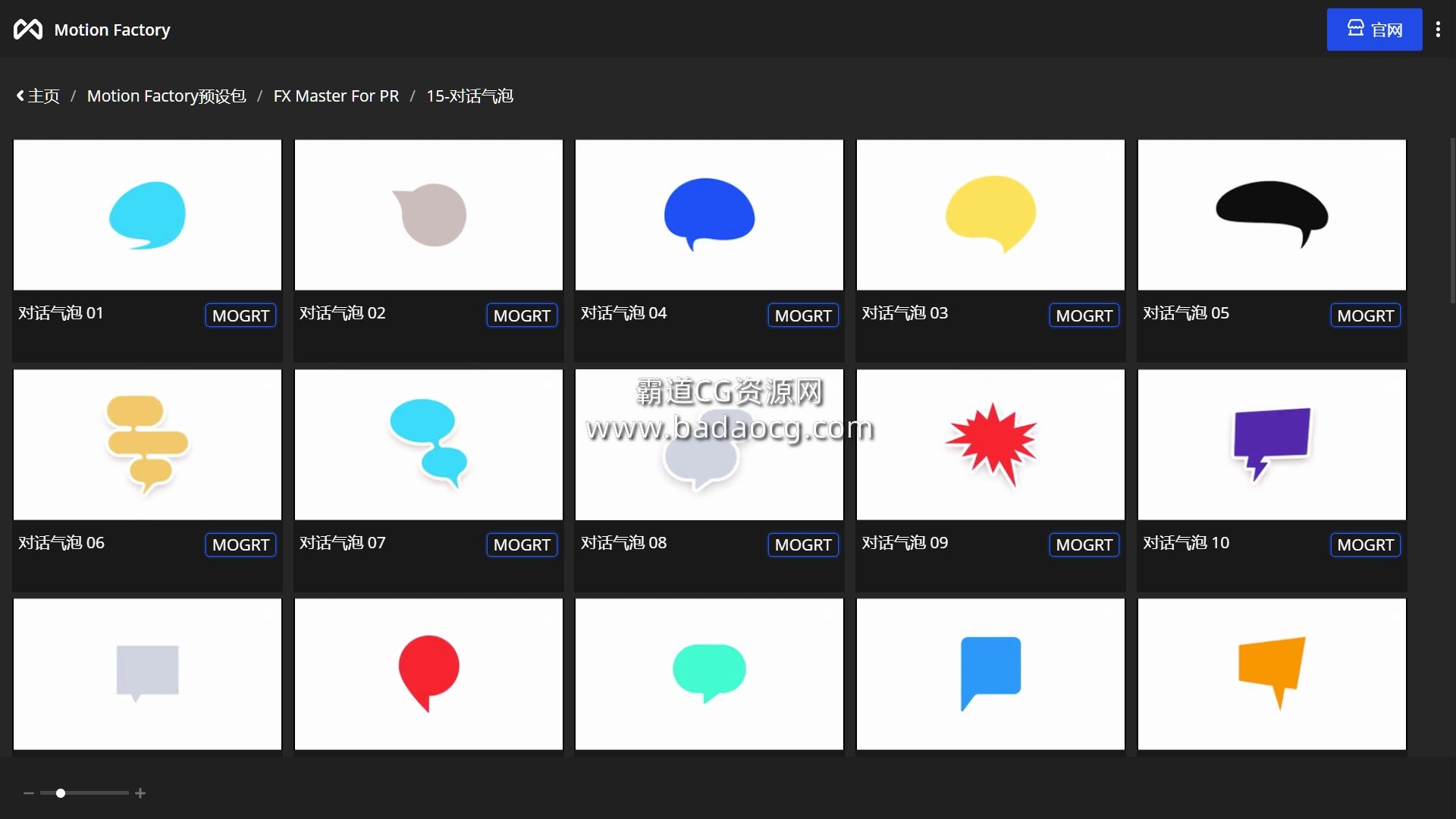Decrease thumbnail size with minus icon
Screen dimensions: 1456x819
pos(29,793)
